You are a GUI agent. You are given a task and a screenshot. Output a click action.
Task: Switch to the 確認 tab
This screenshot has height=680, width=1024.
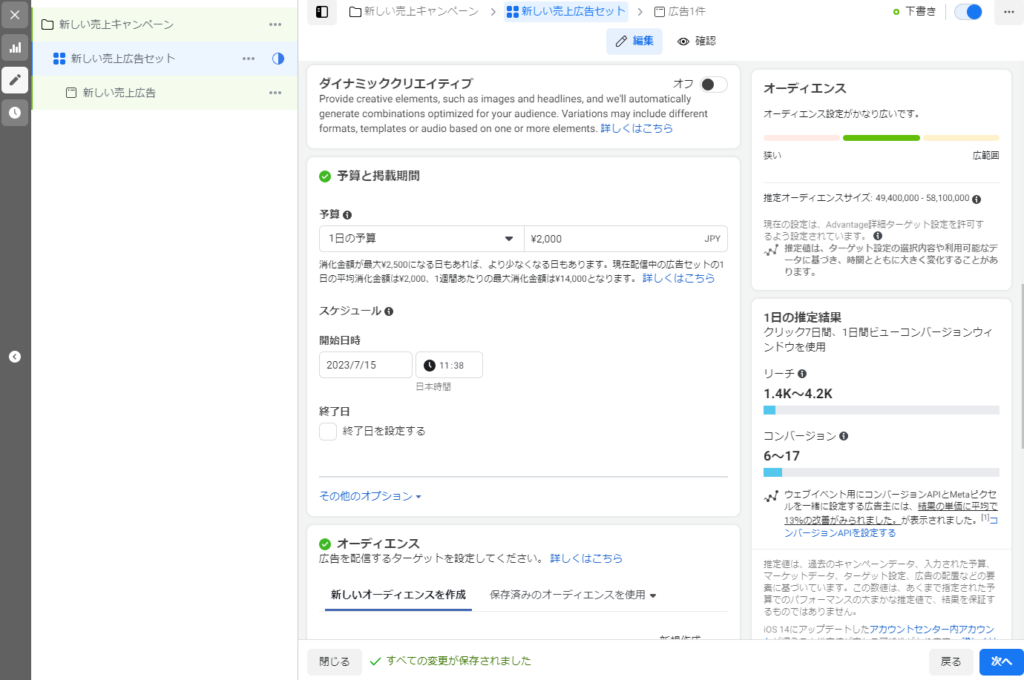(x=696, y=41)
